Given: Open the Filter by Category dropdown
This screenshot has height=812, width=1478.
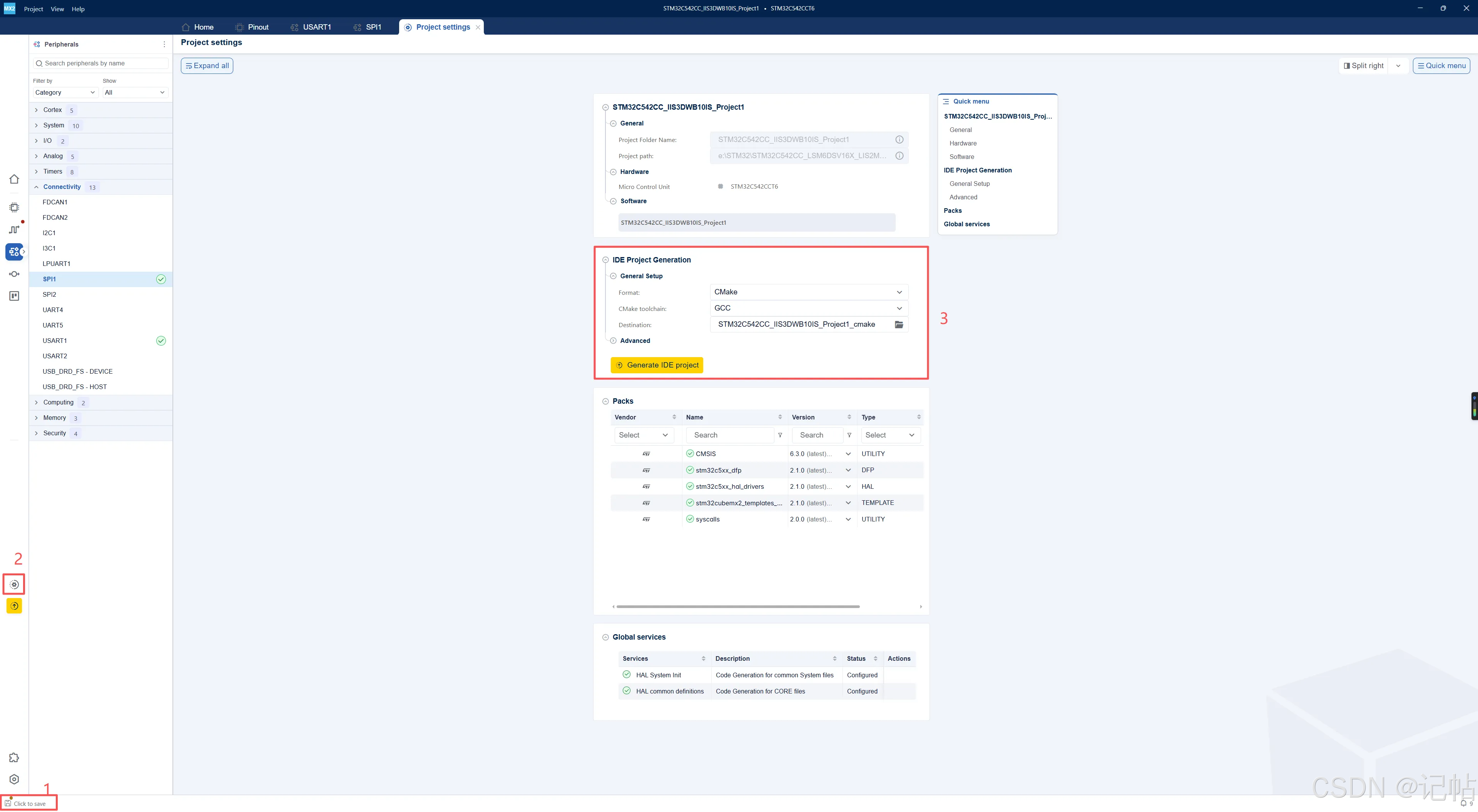Looking at the screenshot, I should 65,92.
